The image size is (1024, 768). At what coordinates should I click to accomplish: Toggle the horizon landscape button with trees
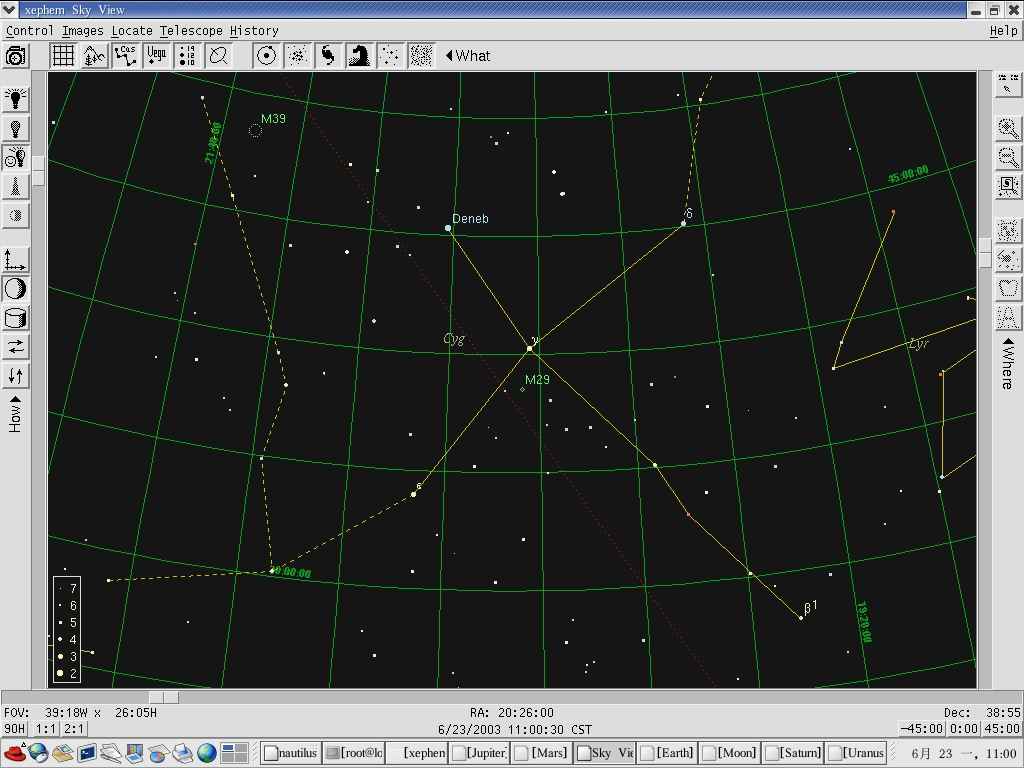(94, 56)
